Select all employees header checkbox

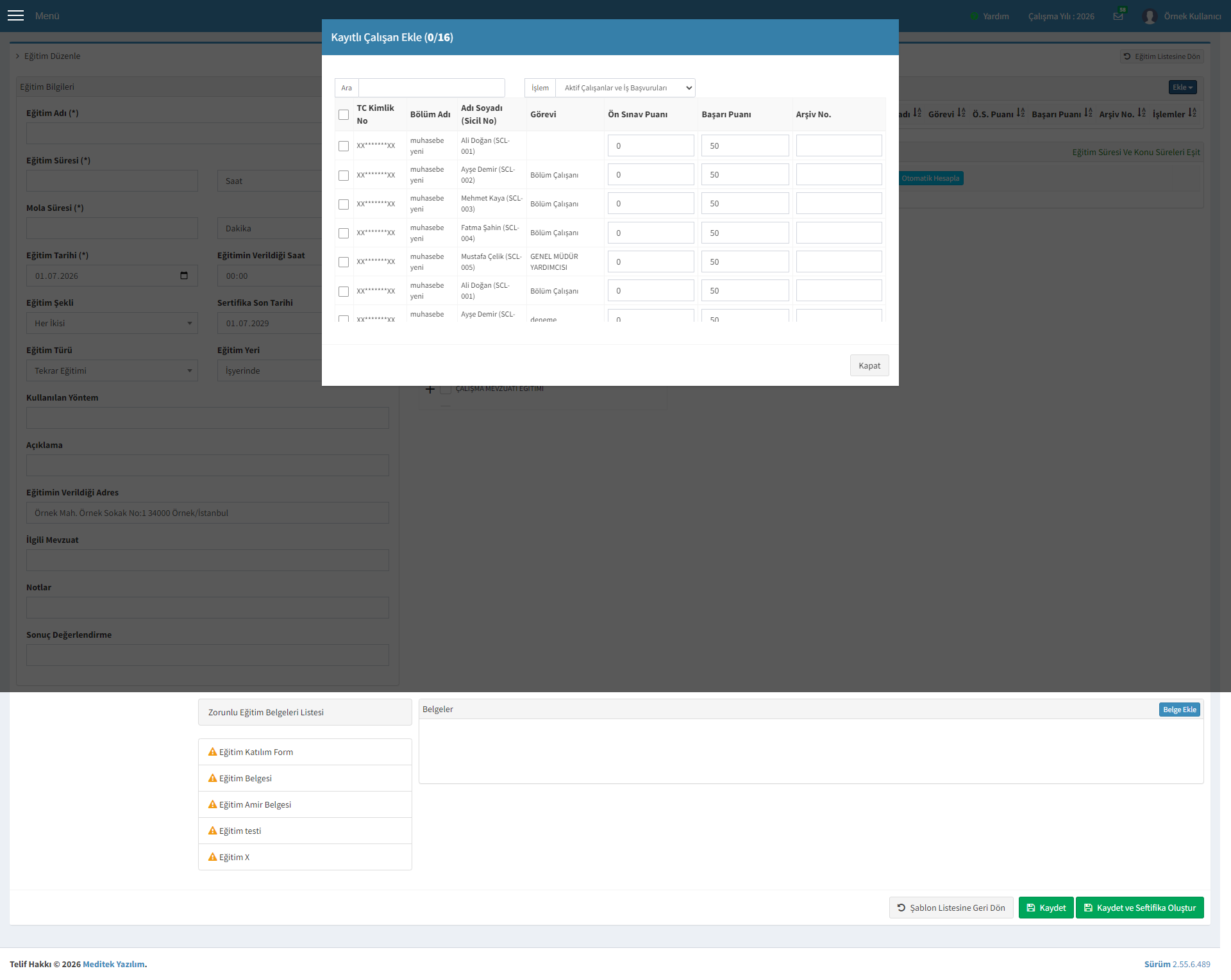[344, 115]
